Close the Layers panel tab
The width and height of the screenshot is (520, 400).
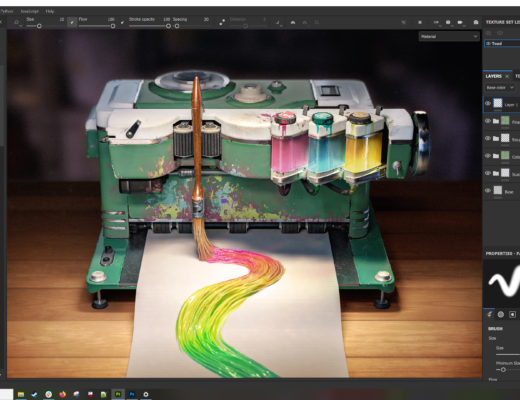[507, 76]
